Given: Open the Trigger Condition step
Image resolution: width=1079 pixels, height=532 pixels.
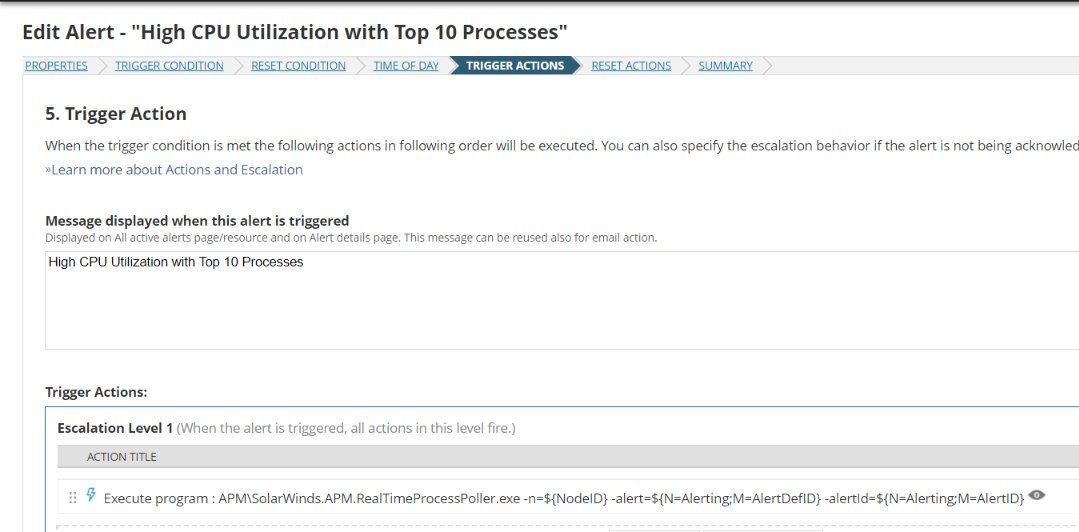Looking at the screenshot, I should click(169, 66).
